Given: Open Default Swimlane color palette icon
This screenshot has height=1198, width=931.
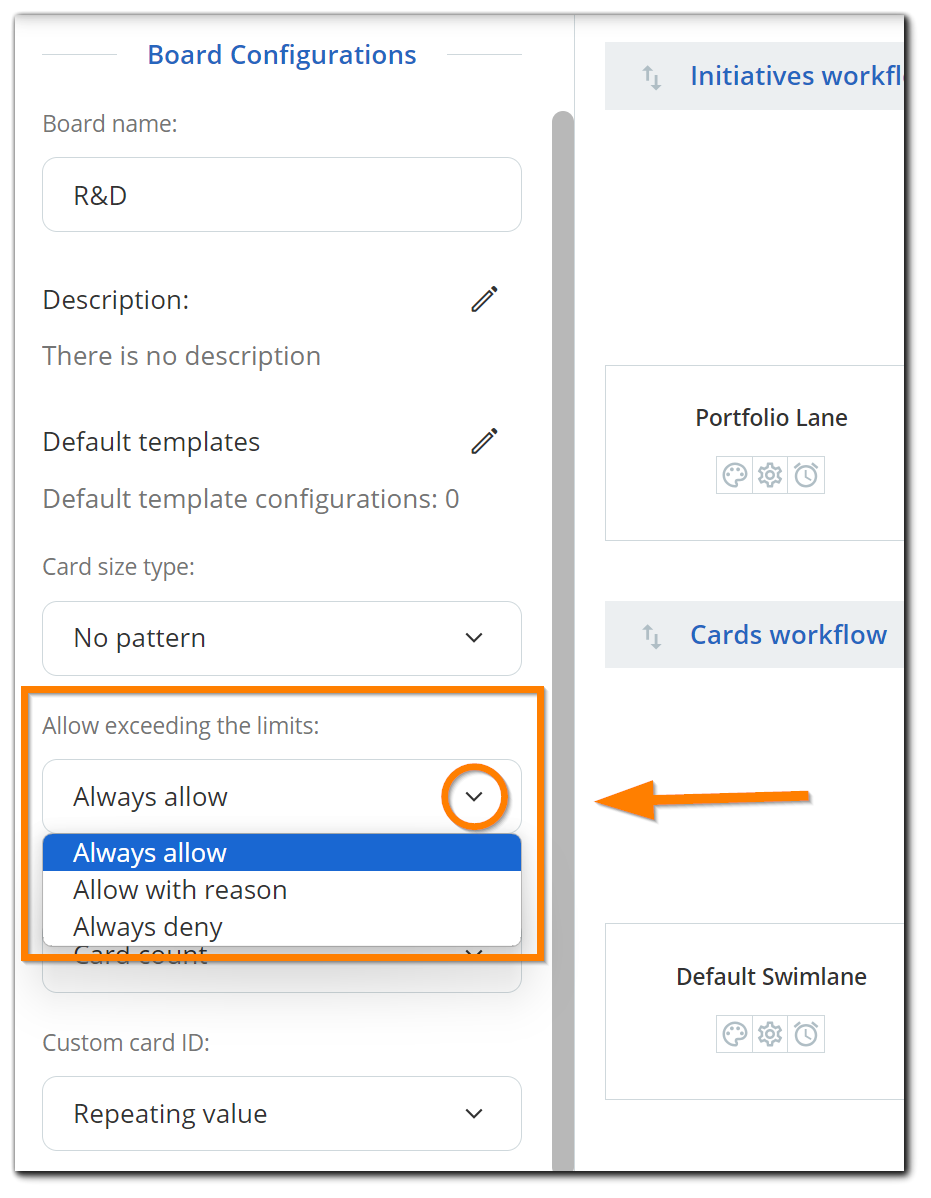Looking at the screenshot, I should coord(735,1034).
